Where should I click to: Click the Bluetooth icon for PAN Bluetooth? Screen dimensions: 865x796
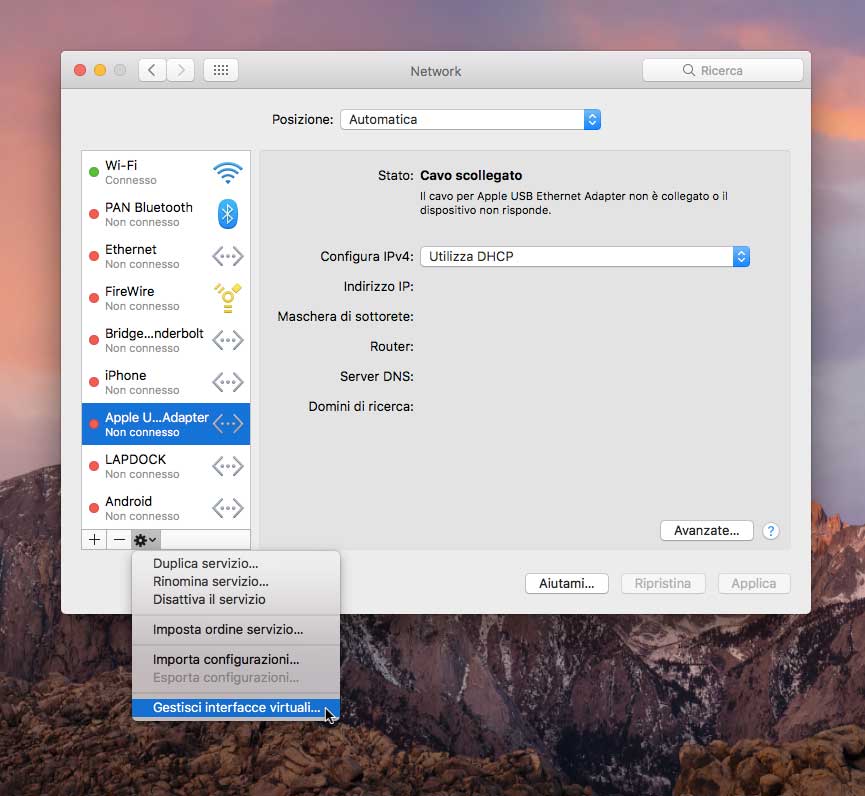tap(228, 214)
